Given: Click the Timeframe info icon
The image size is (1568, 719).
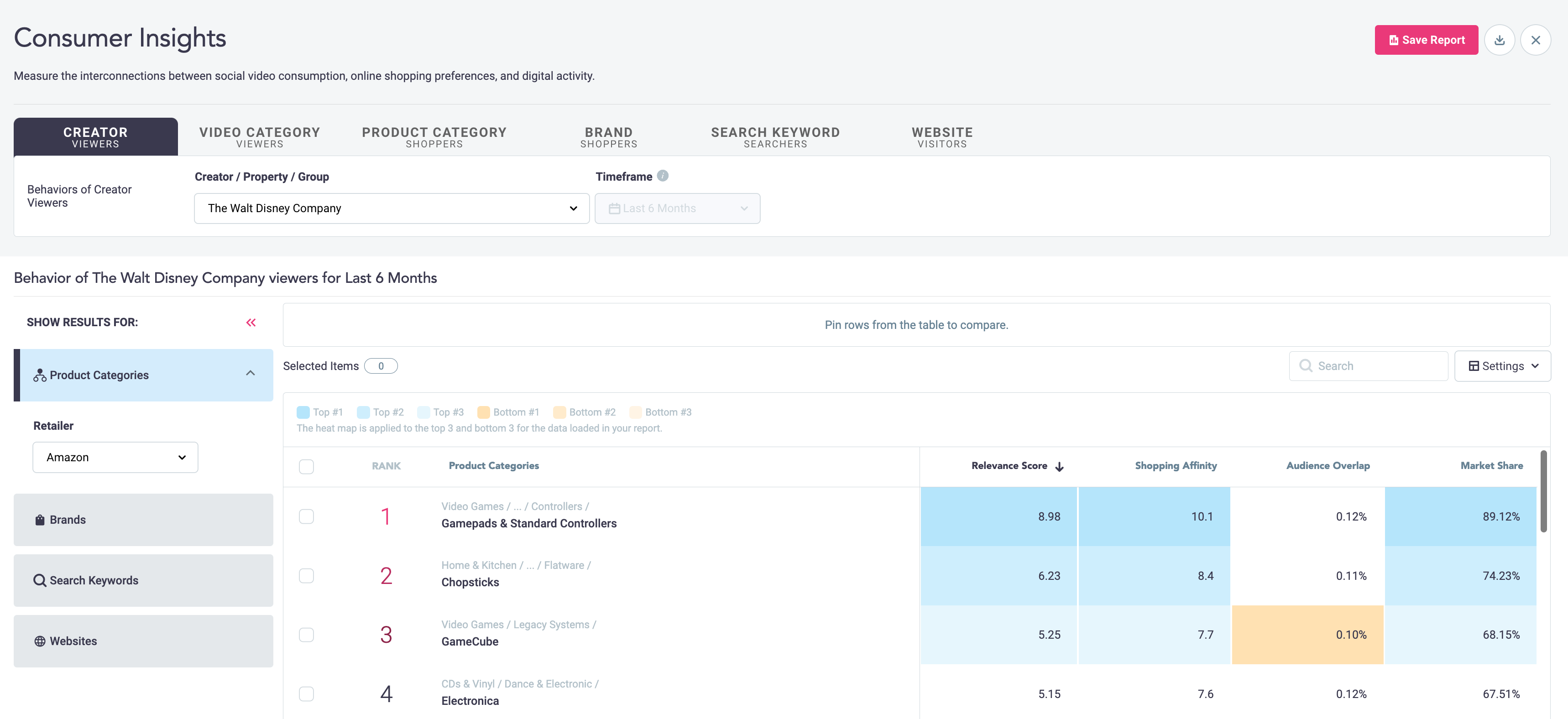Looking at the screenshot, I should point(663,176).
